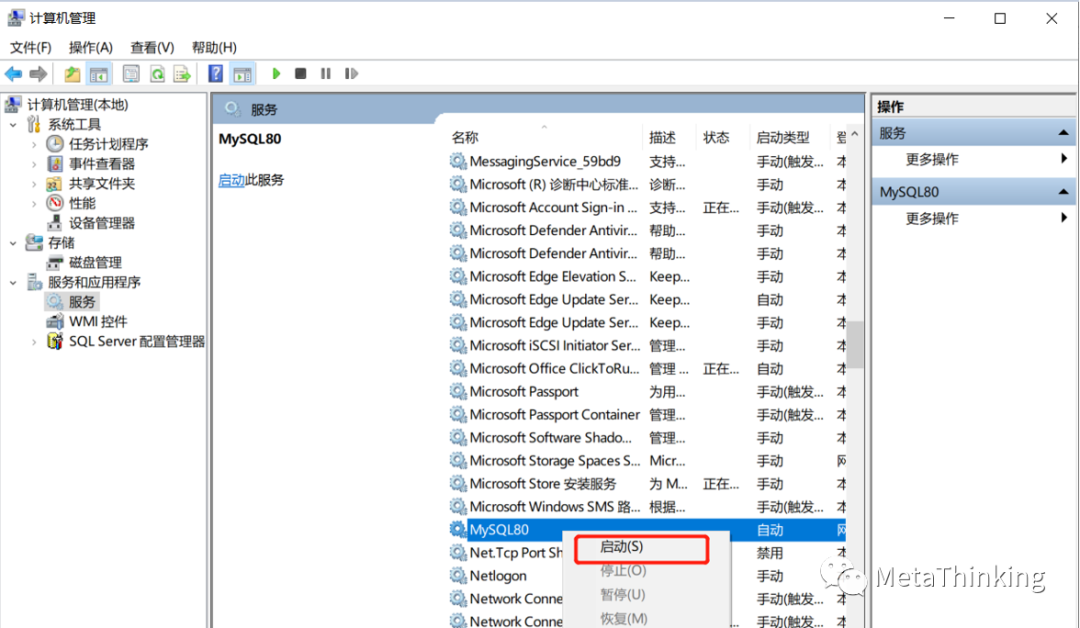Select the Microsoft Account Sign-in service row
The width and height of the screenshot is (1080, 628).
click(646, 207)
